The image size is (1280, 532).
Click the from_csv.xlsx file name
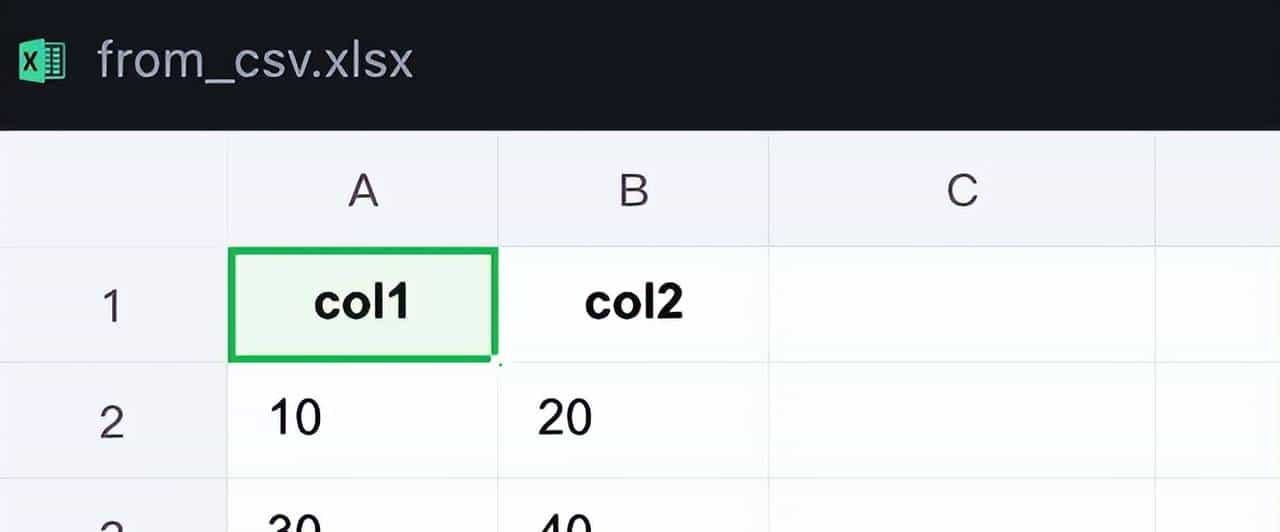click(255, 62)
